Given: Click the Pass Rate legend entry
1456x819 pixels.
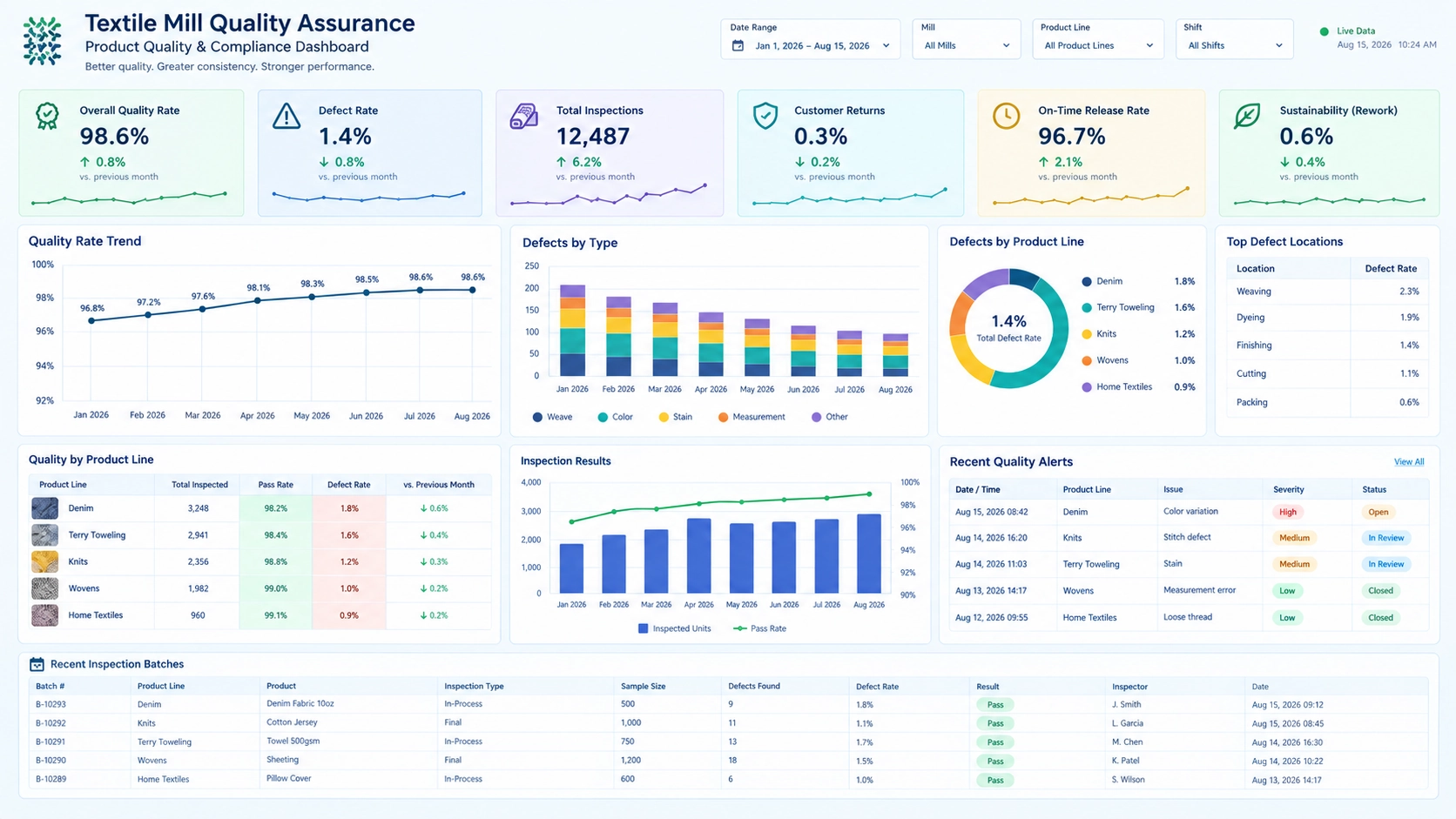Looking at the screenshot, I should click(759, 628).
